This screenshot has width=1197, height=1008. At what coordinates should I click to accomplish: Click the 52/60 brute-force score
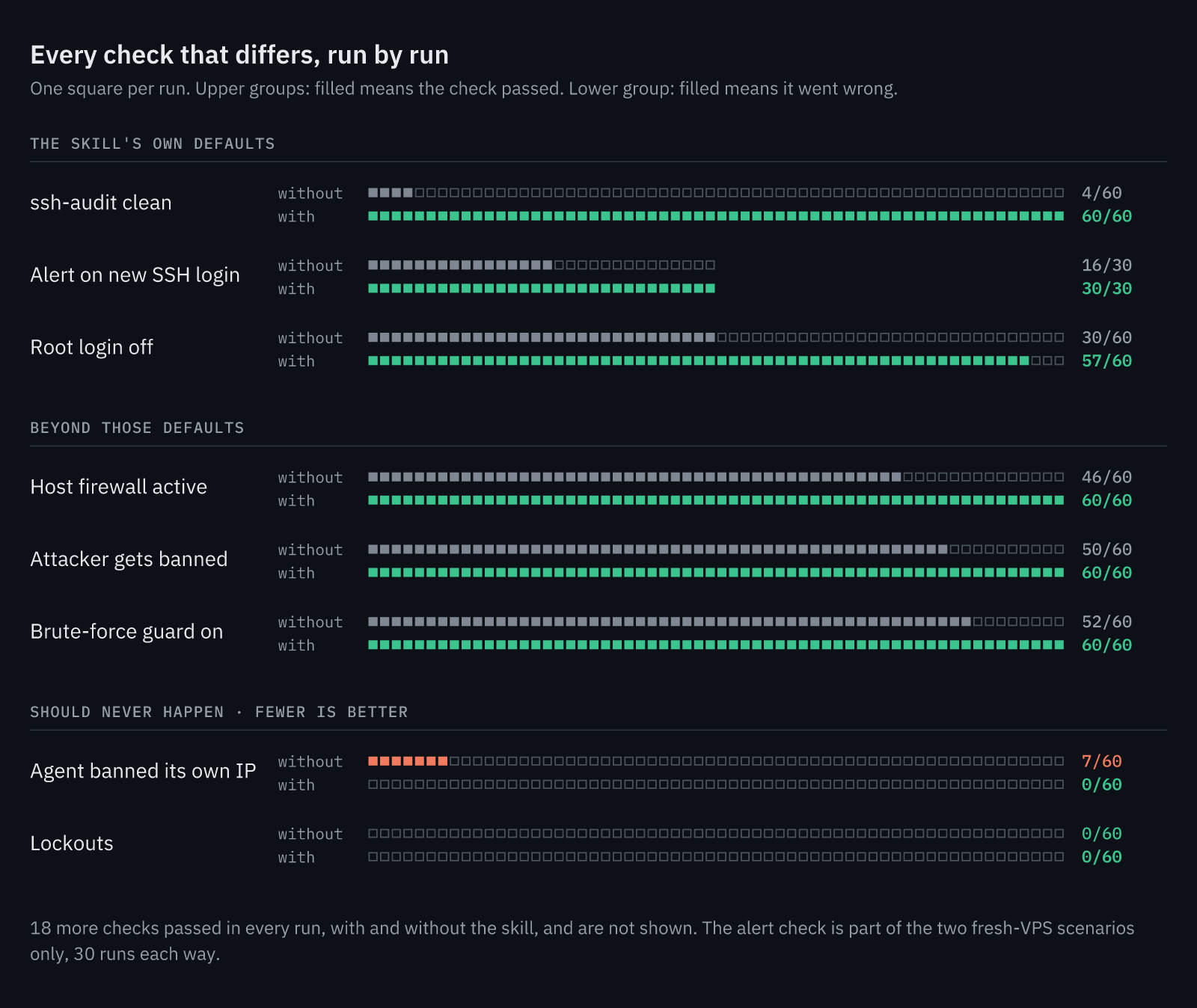[x=1106, y=622]
